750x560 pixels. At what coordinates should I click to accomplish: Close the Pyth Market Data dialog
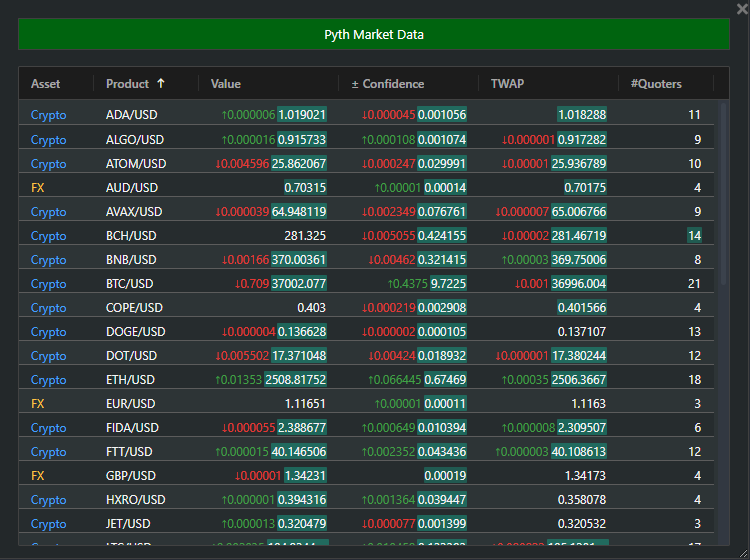[742, 9]
